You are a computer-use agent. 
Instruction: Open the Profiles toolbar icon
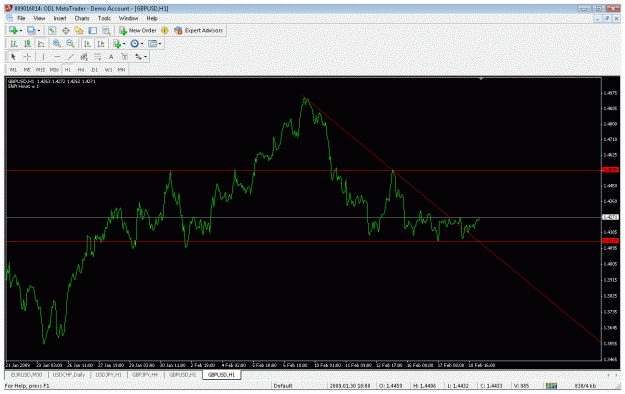[x=31, y=31]
